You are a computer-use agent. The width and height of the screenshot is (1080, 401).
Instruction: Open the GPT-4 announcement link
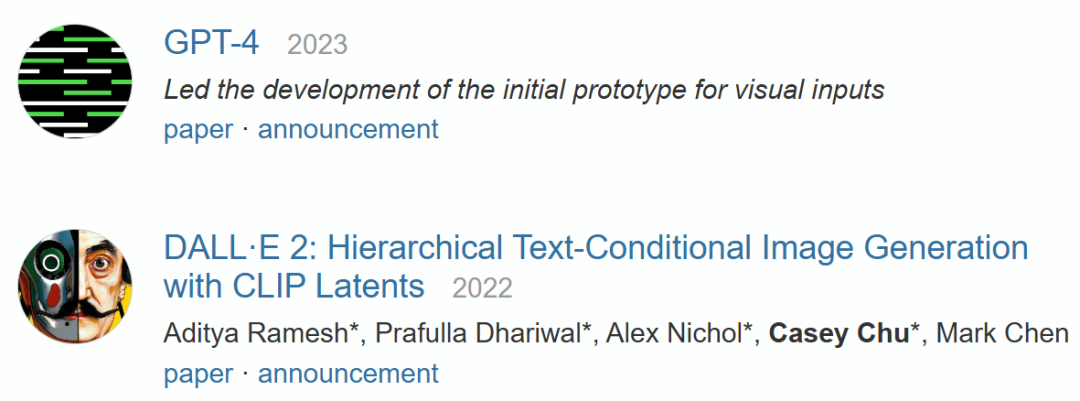click(348, 129)
